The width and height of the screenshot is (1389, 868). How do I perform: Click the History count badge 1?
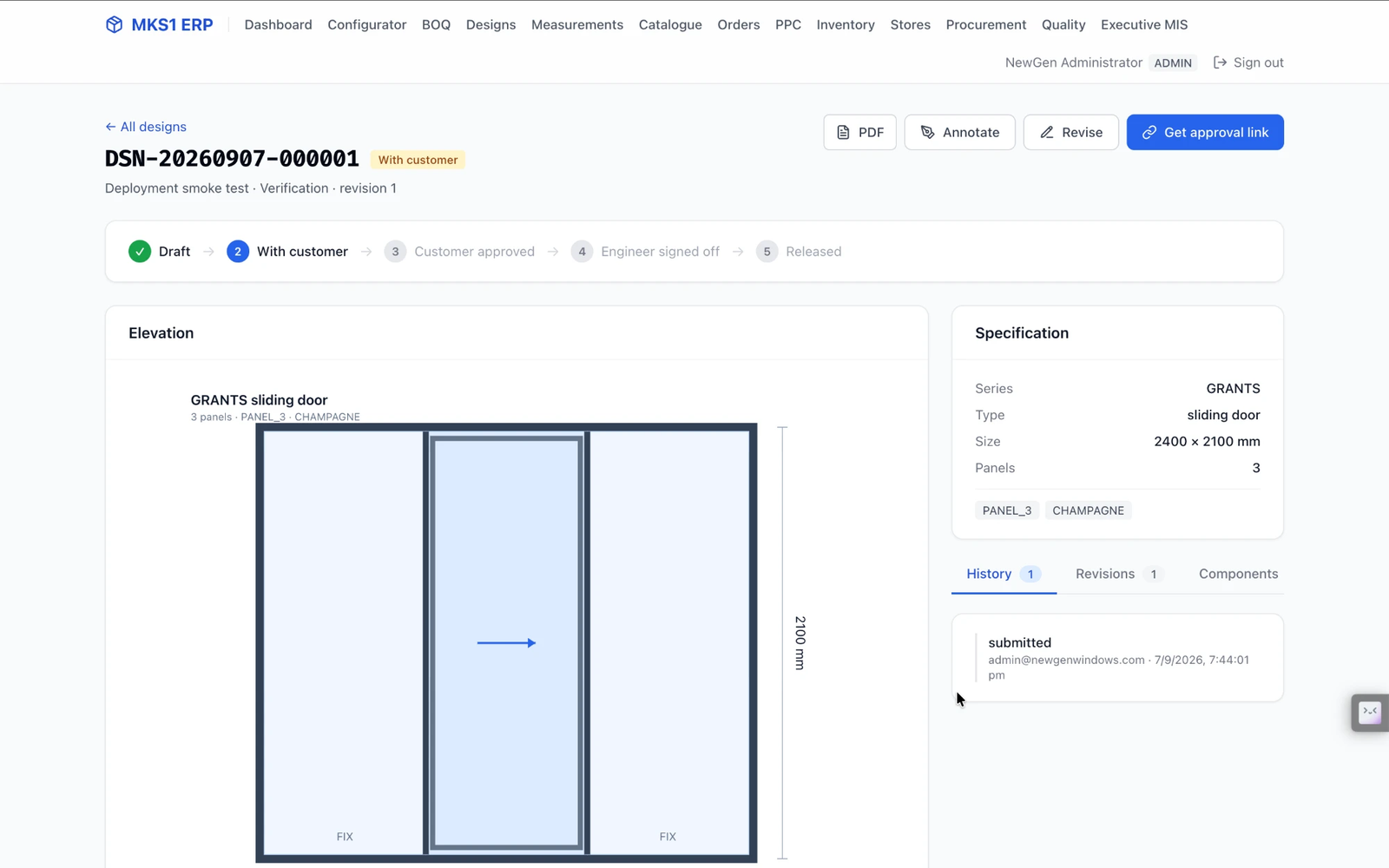pos(1030,575)
